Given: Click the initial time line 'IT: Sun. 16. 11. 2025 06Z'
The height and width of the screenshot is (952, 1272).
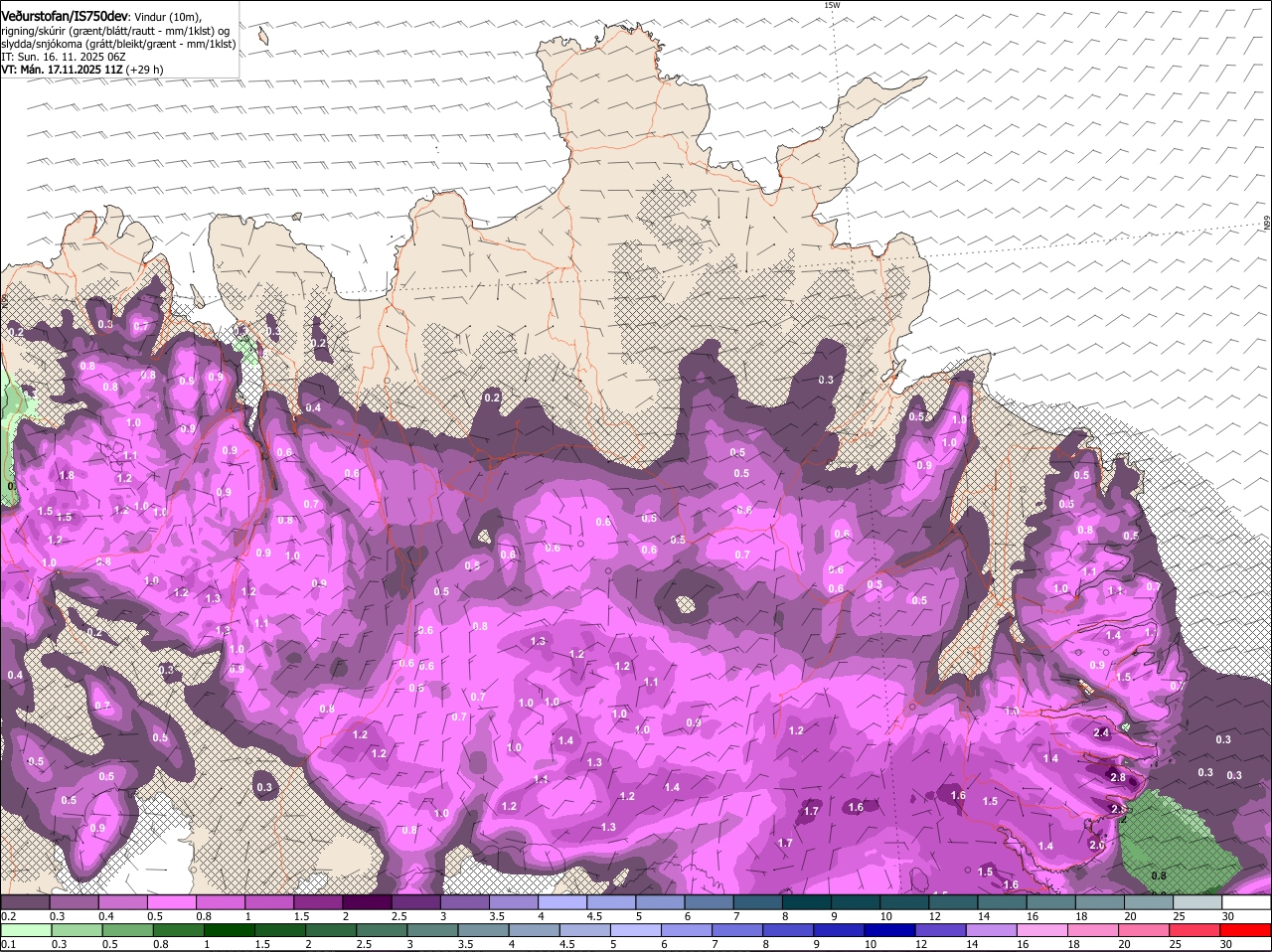Looking at the screenshot, I should pos(63,57).
